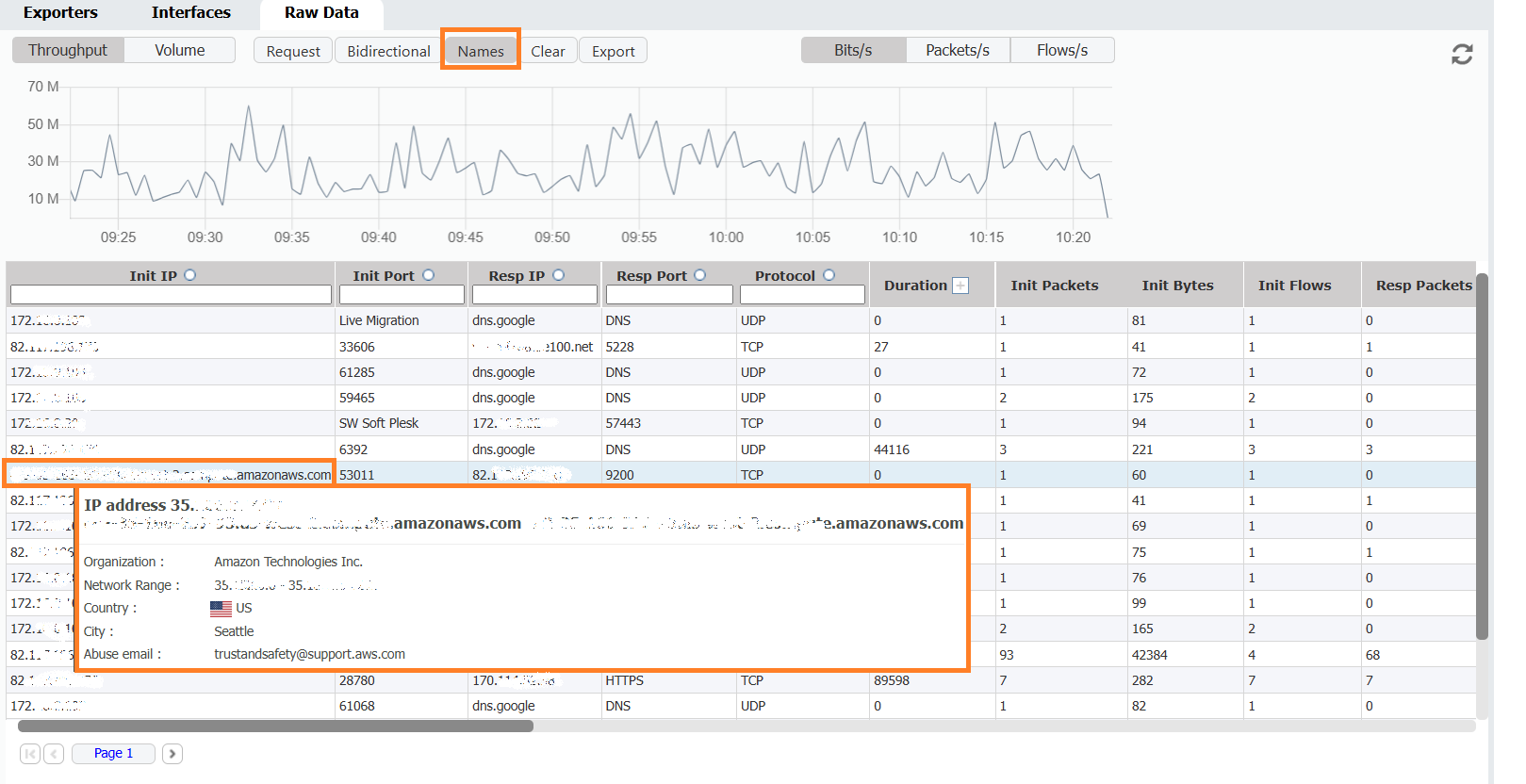Go to the next page arrow

coord(172,753)
